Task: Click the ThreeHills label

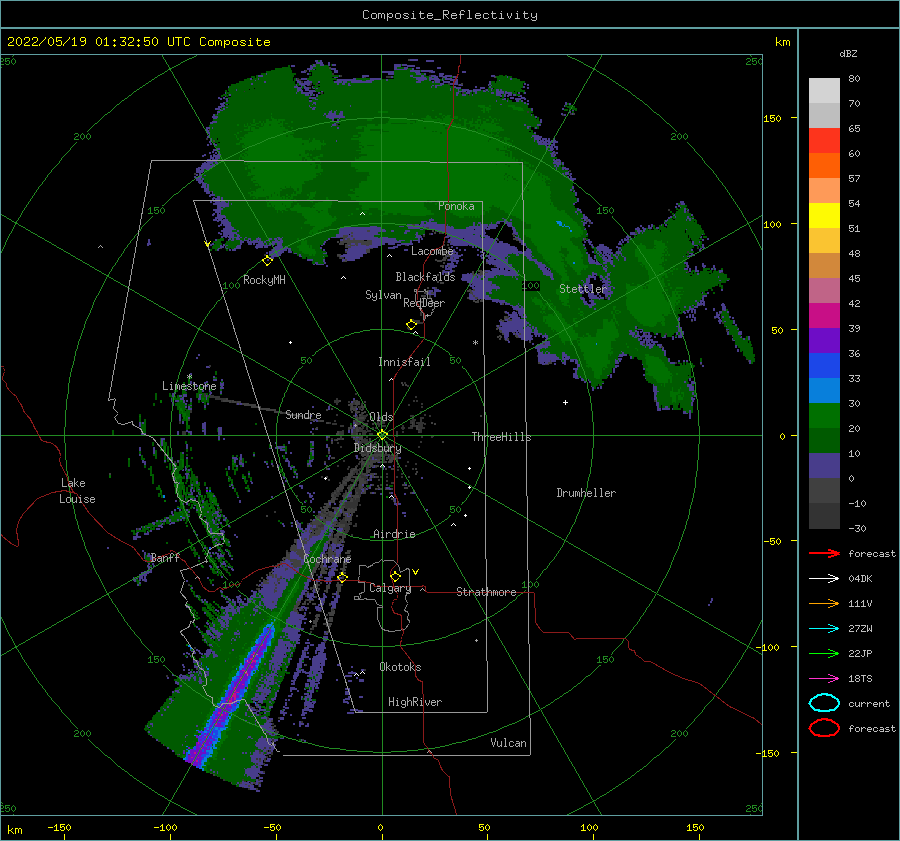Action: 501,437
